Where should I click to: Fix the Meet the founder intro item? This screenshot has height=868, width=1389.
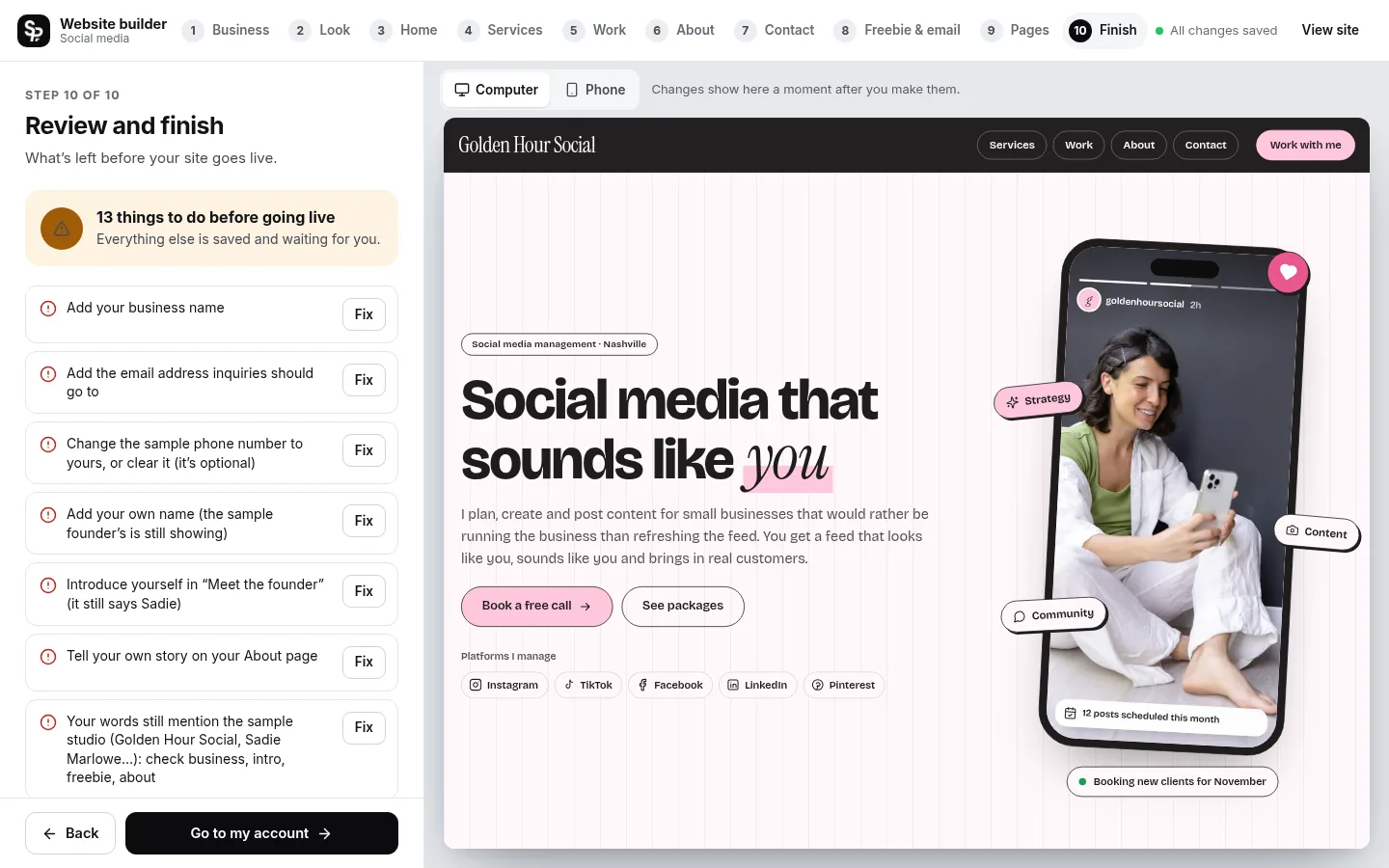coord(364,591)
